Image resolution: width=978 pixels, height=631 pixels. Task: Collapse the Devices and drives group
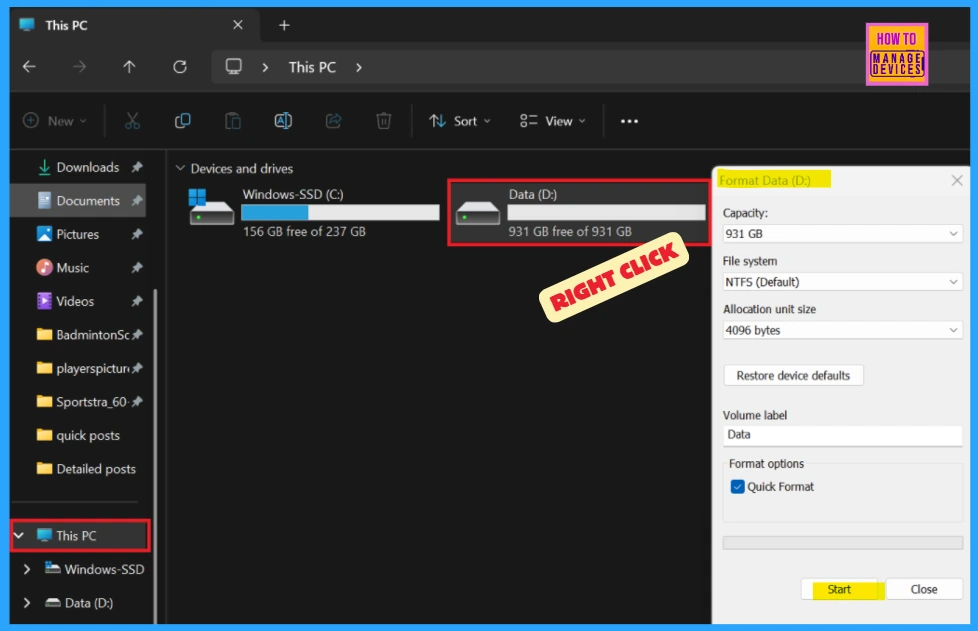click(x=180, y=168)
